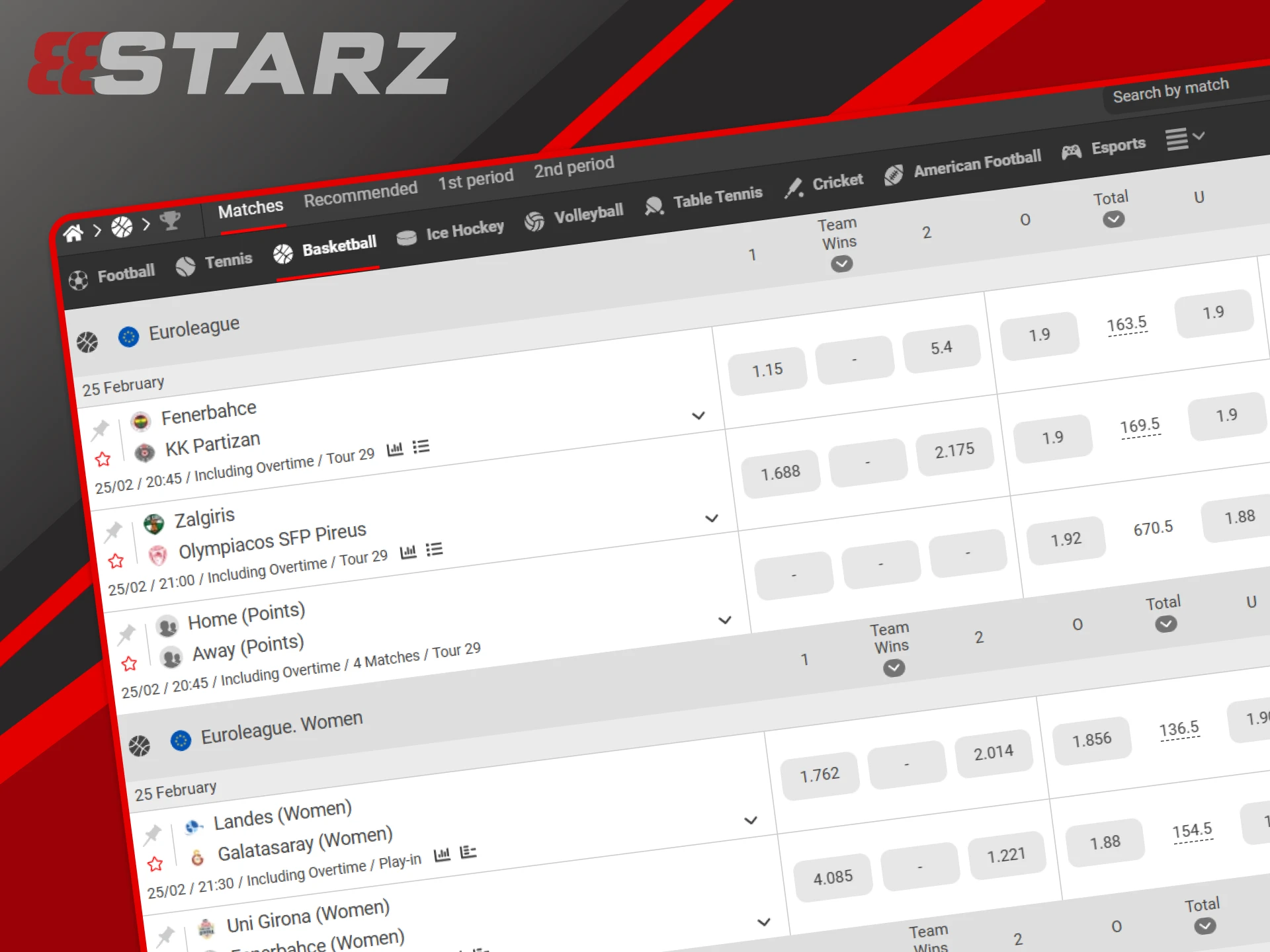Expand markets for Zalgiris vs Olympiacos

click(x=712, y=518)
